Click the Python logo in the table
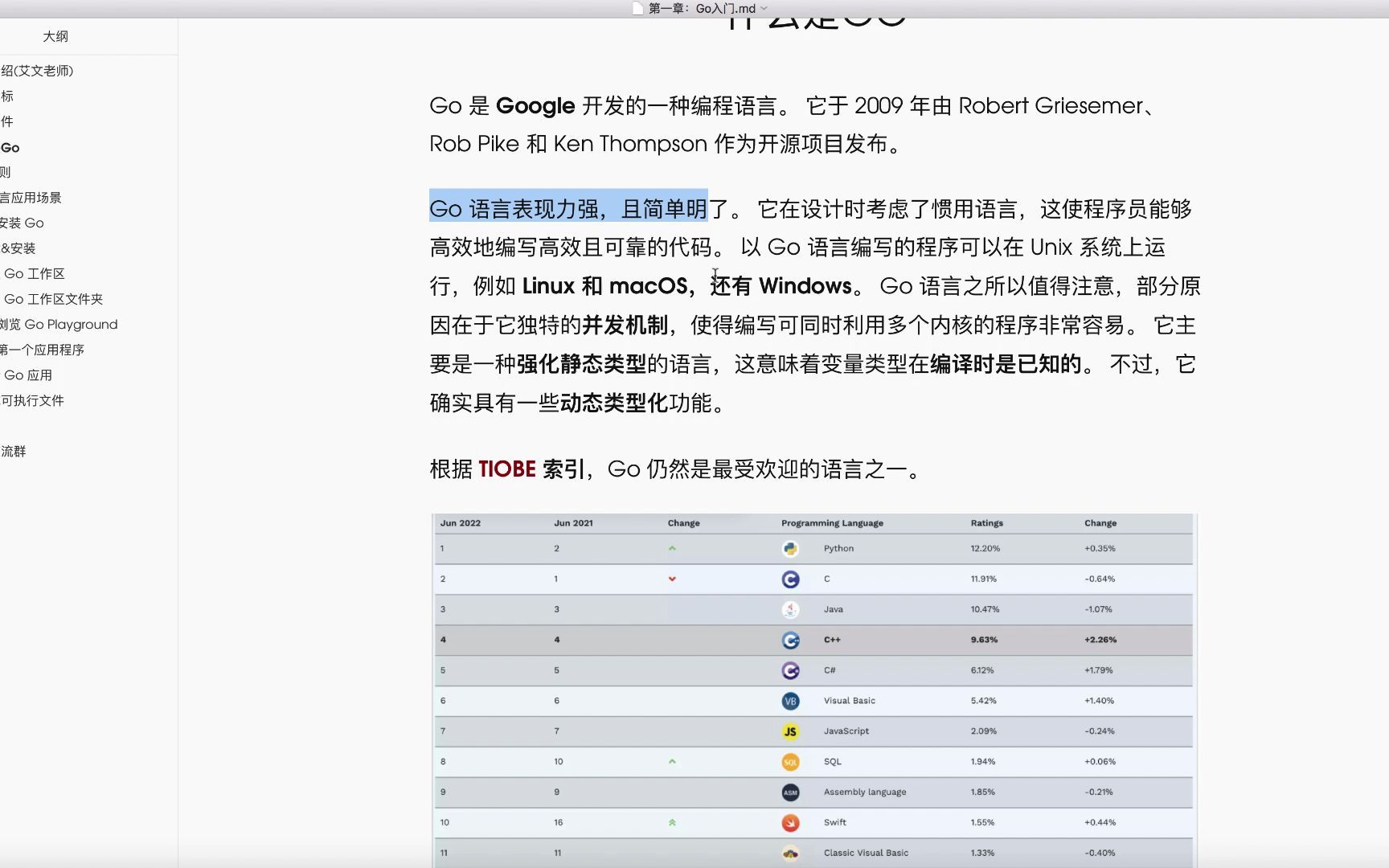Image resolution: width=1389 pixels, height=868 pixels. point(790,549)
